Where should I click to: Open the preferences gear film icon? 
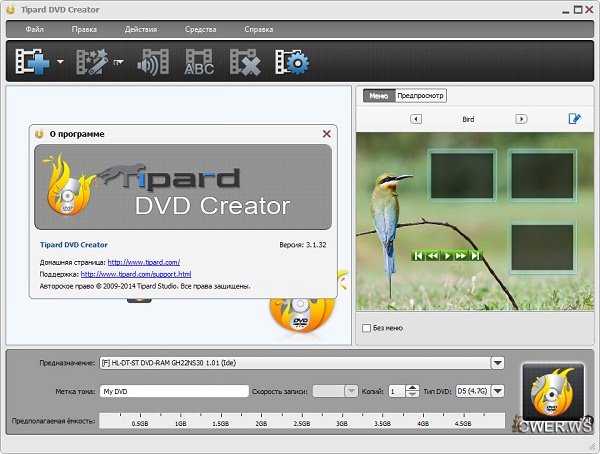coord(291,63)
